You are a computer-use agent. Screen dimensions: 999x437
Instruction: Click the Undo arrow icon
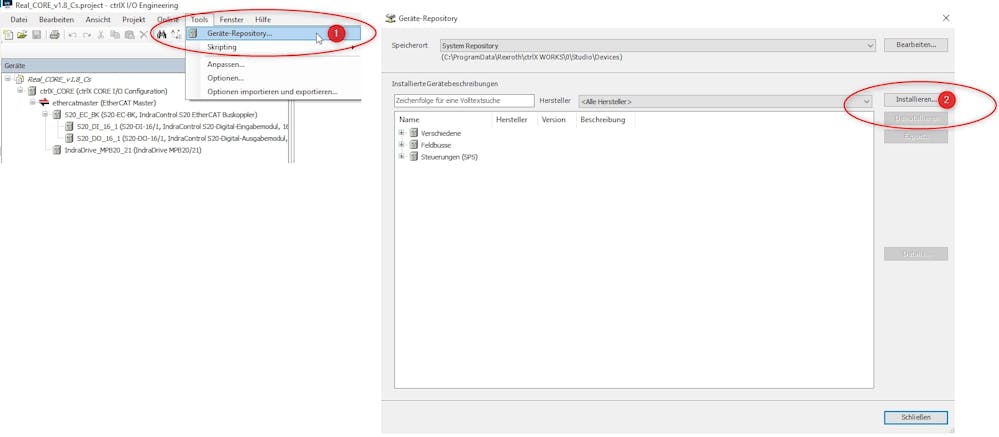coord(72,35)
